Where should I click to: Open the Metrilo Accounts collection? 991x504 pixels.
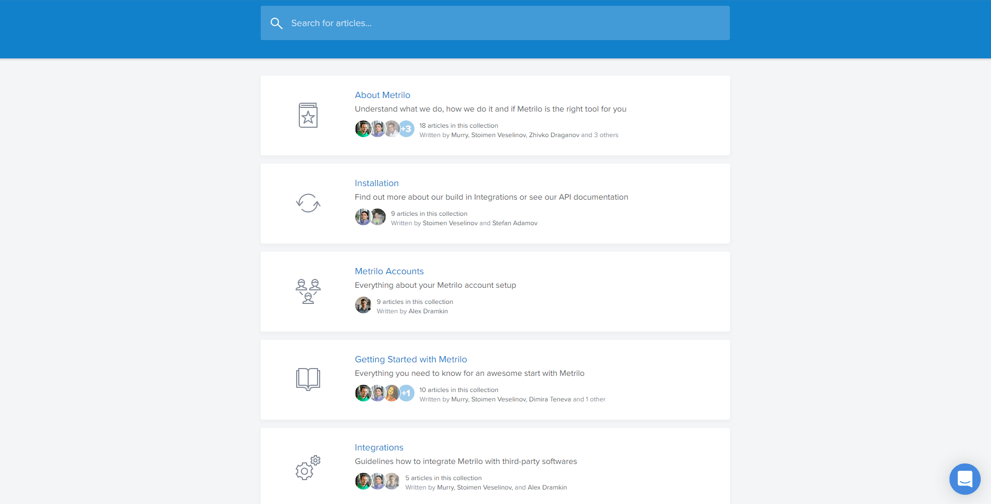coord(389,271)
